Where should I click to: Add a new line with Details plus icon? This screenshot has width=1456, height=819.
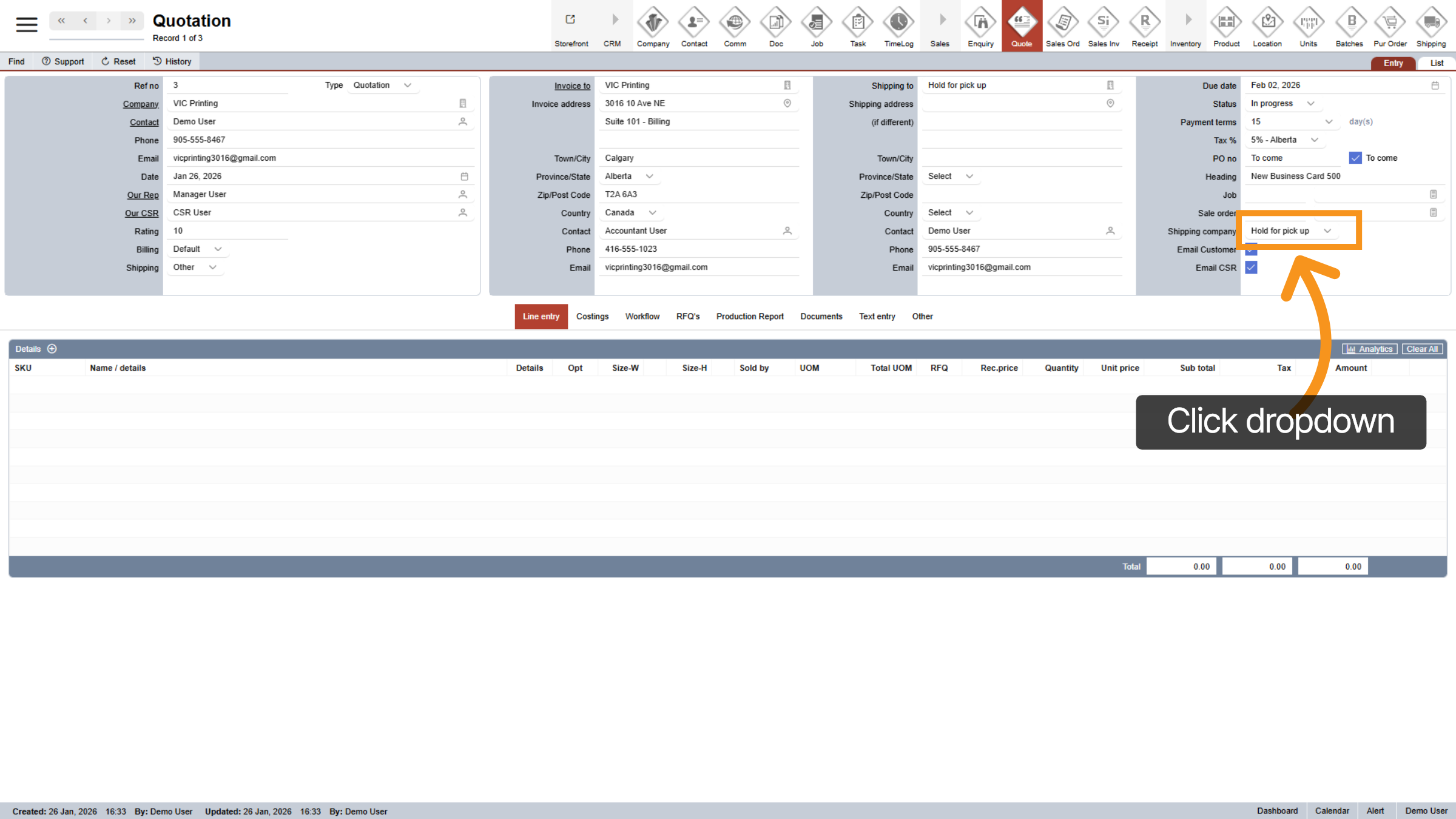tap(52, 349)
